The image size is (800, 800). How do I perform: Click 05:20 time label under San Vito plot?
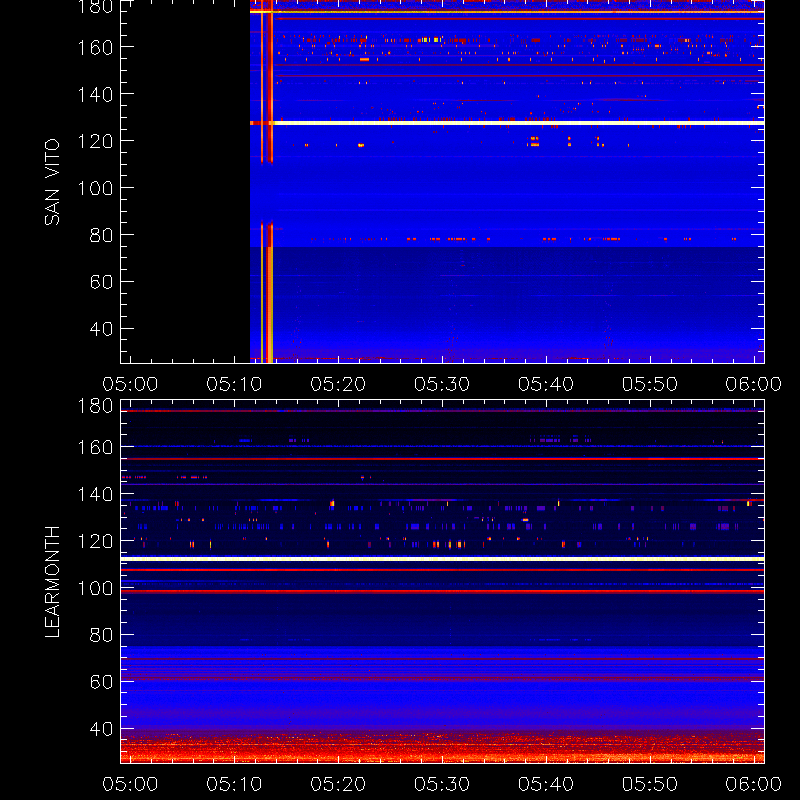point(338,384)
